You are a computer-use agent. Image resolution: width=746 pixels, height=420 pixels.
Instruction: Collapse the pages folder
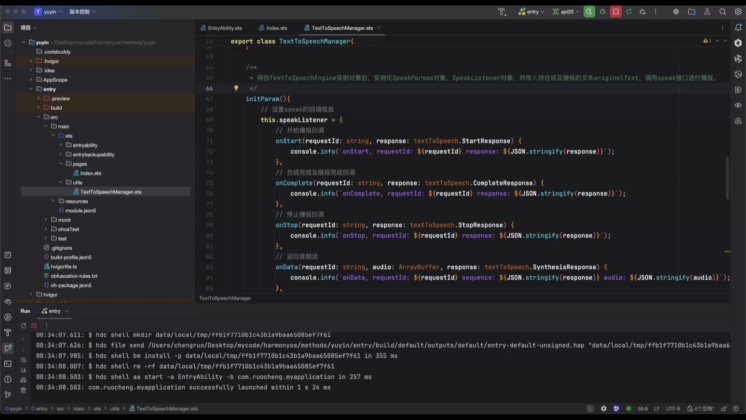59,163
